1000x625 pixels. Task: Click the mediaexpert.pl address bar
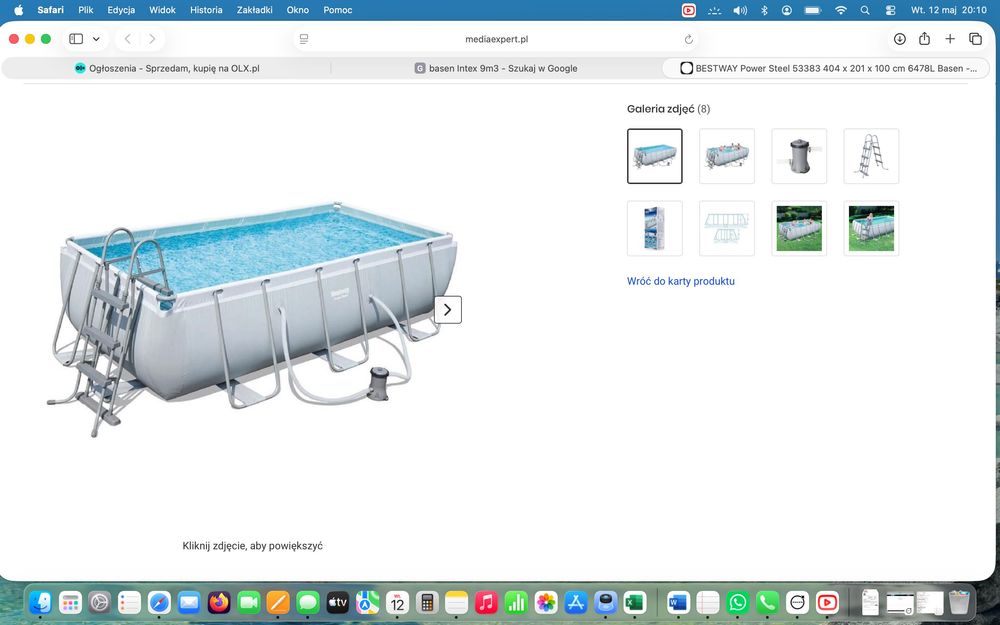[x=496, y=39]
